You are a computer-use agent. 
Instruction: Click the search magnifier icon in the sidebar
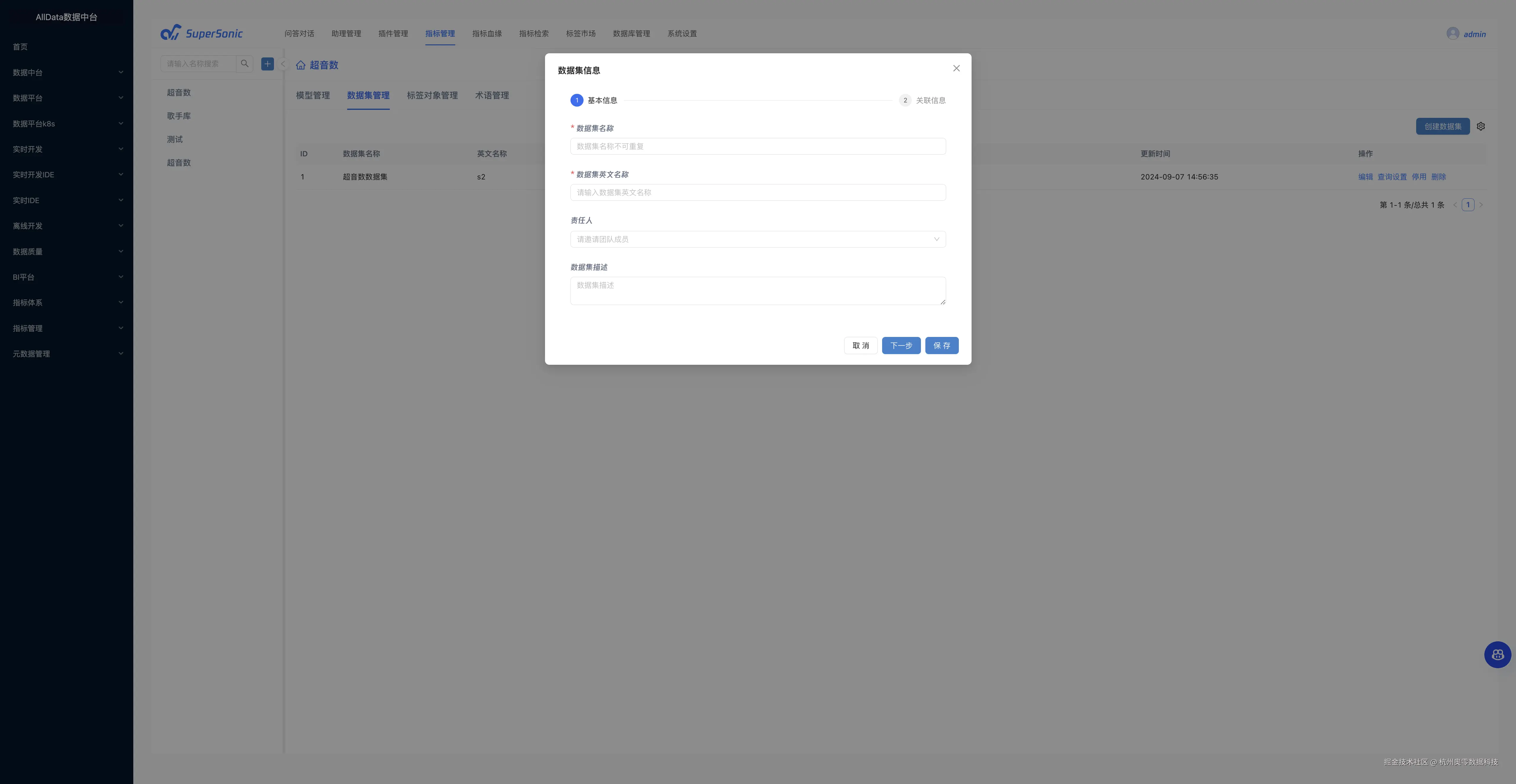(245, 64)
